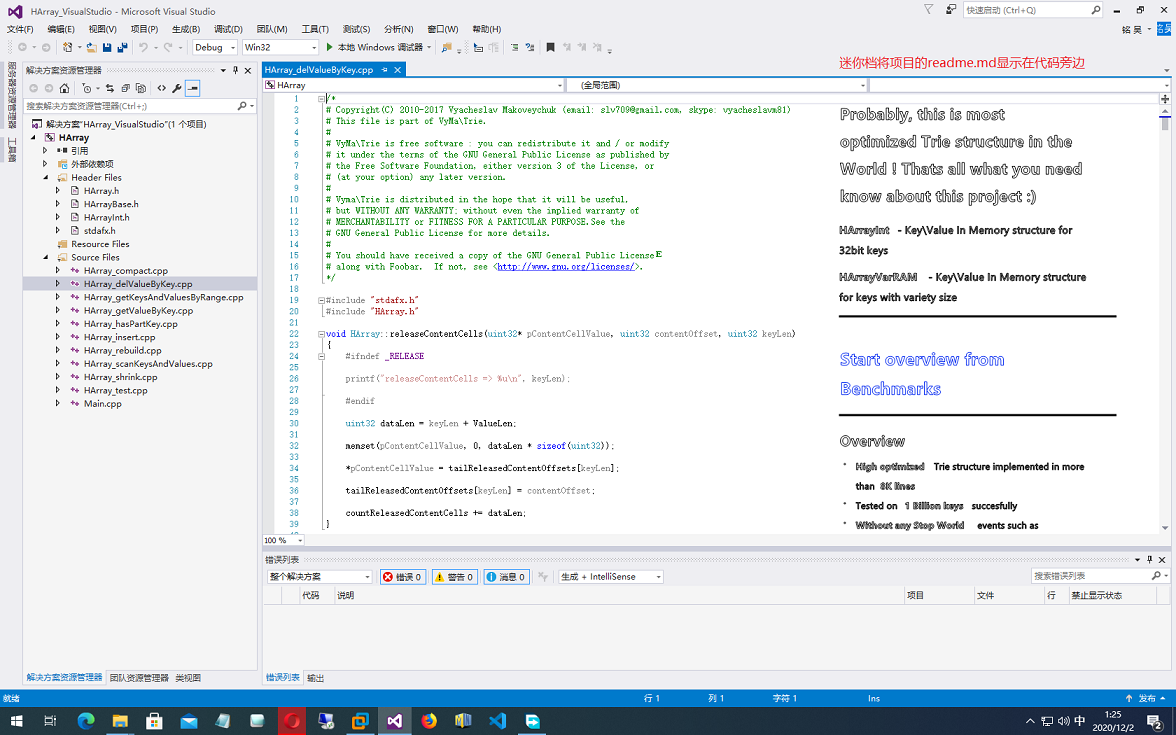The height and width of the screenshot is (735, 1176).
Task: Open the 整个解决方案 error scope dropdown
Action: point(320,577)
